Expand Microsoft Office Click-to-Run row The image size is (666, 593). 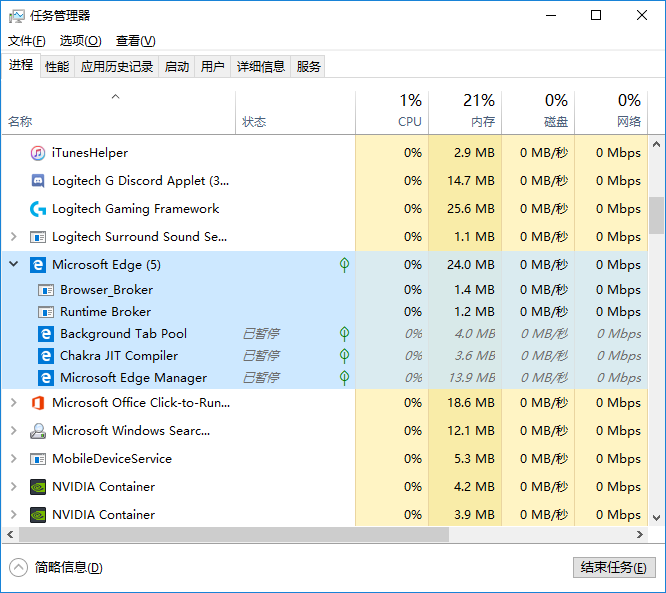[14, 403]
